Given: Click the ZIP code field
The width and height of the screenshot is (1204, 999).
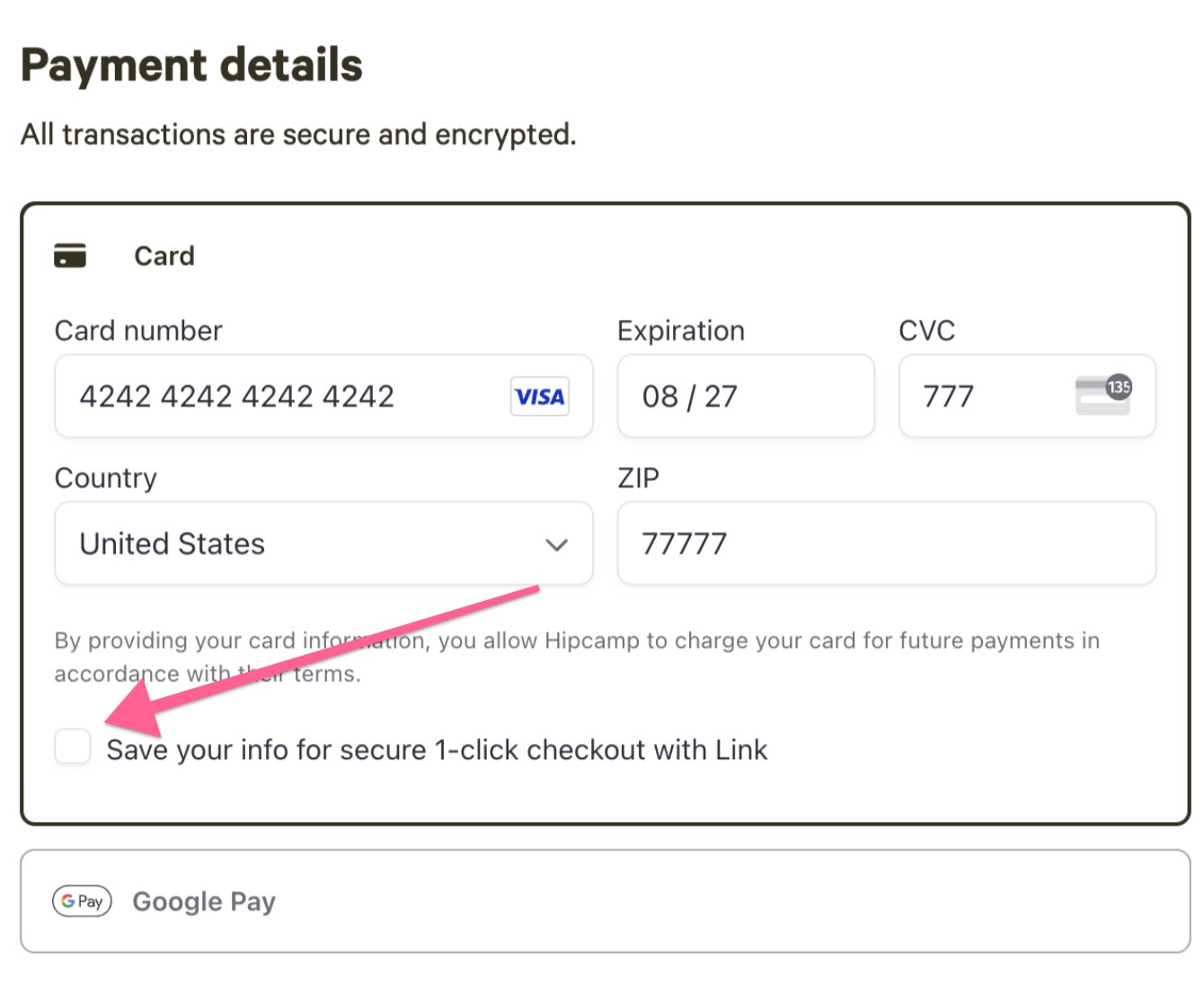Looking at the screenshot, I should pyautogui.click(x=887, y=544).
